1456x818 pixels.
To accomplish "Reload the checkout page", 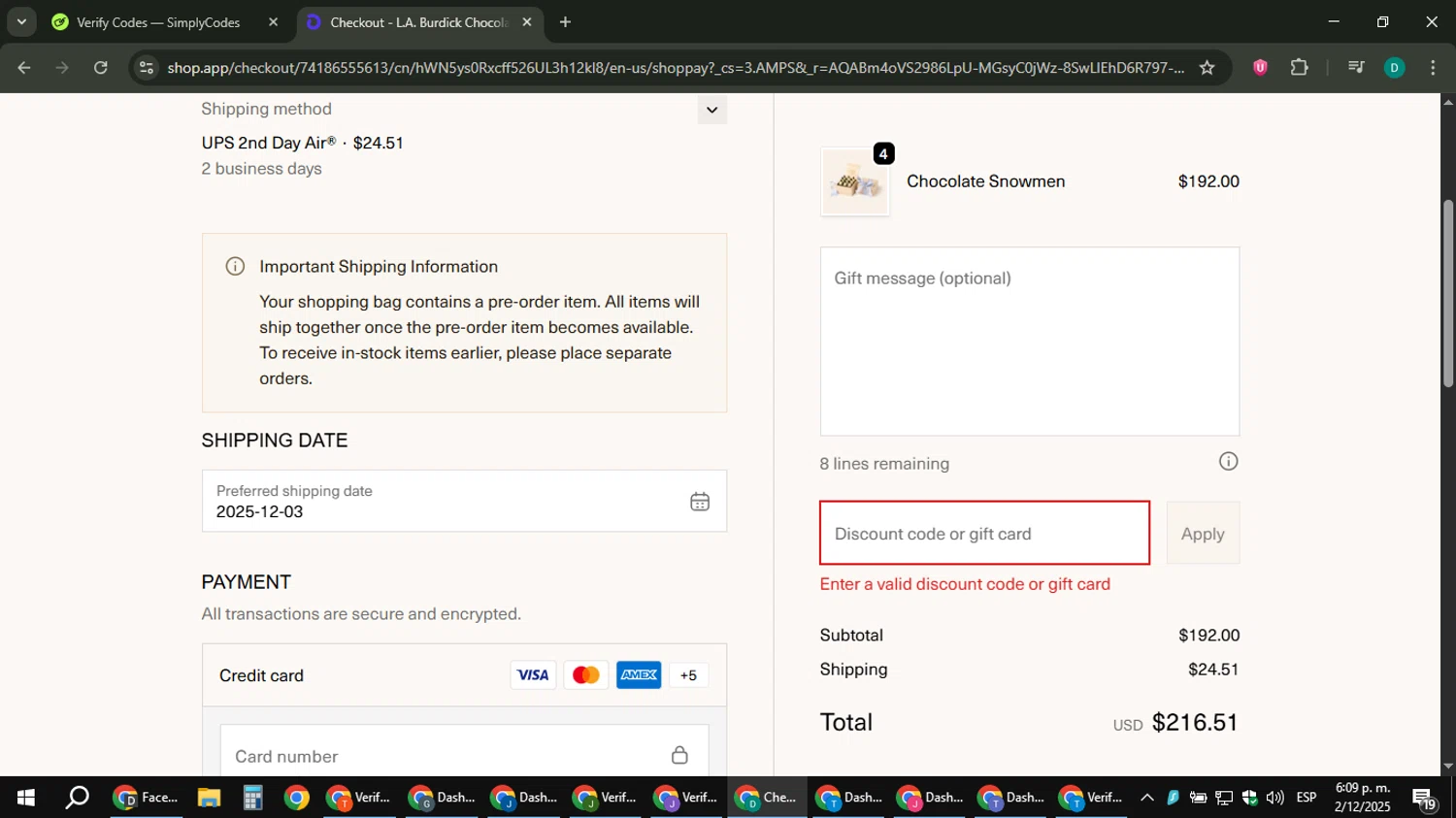I will coord(101,67).
